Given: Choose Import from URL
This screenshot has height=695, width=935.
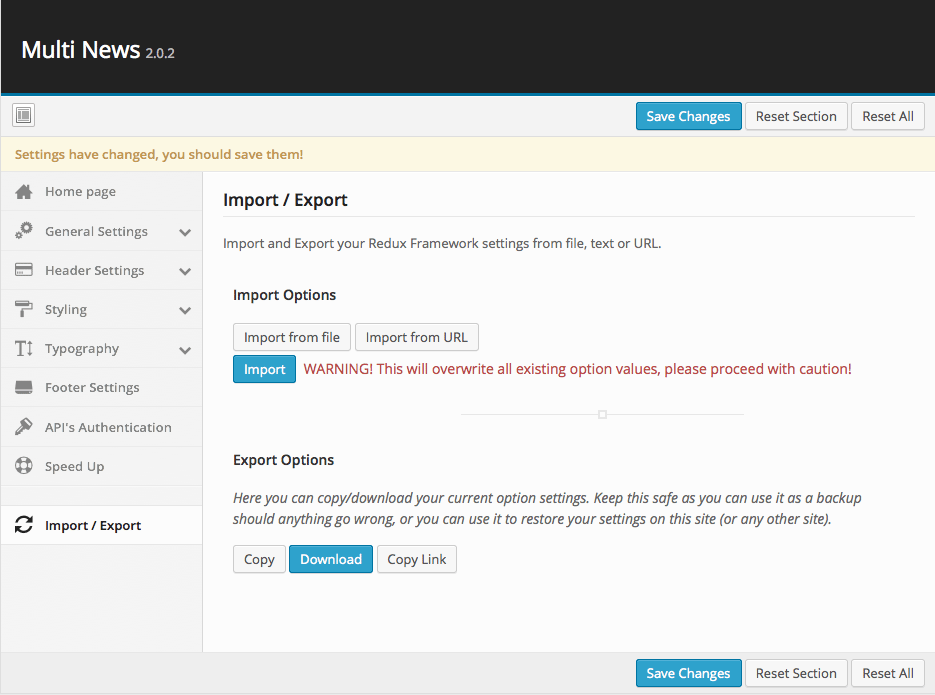Looking at the screenshot, I should (x=416, y=337).
